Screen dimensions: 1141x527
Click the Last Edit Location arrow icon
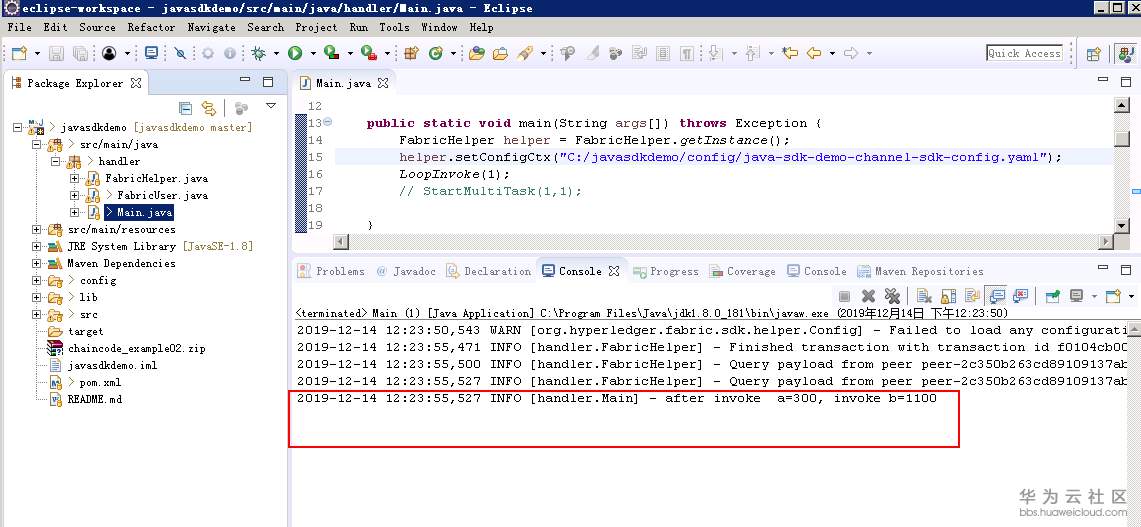(790, 53)
